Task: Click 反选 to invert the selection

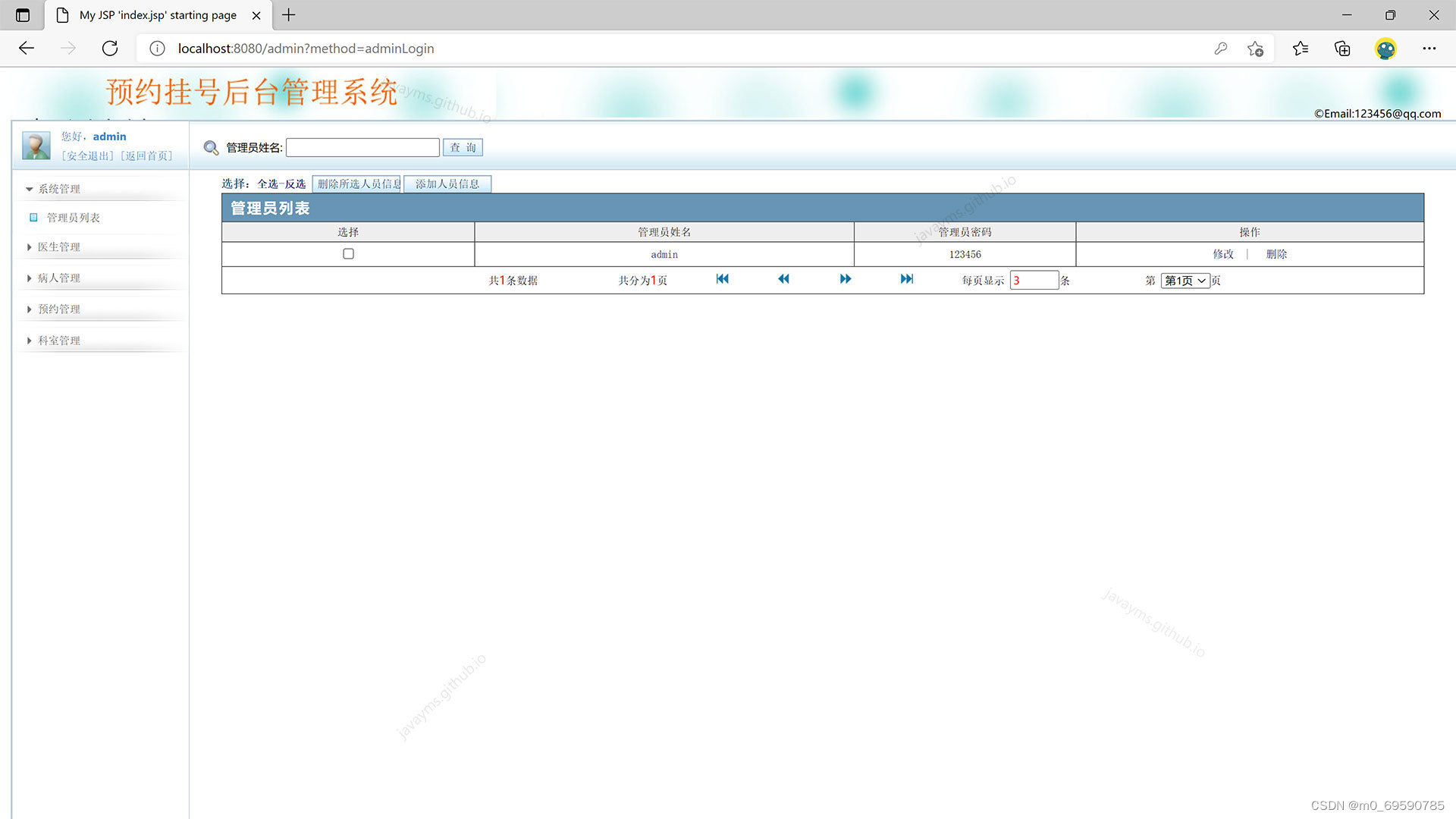Action: click(x=295, y=184)
